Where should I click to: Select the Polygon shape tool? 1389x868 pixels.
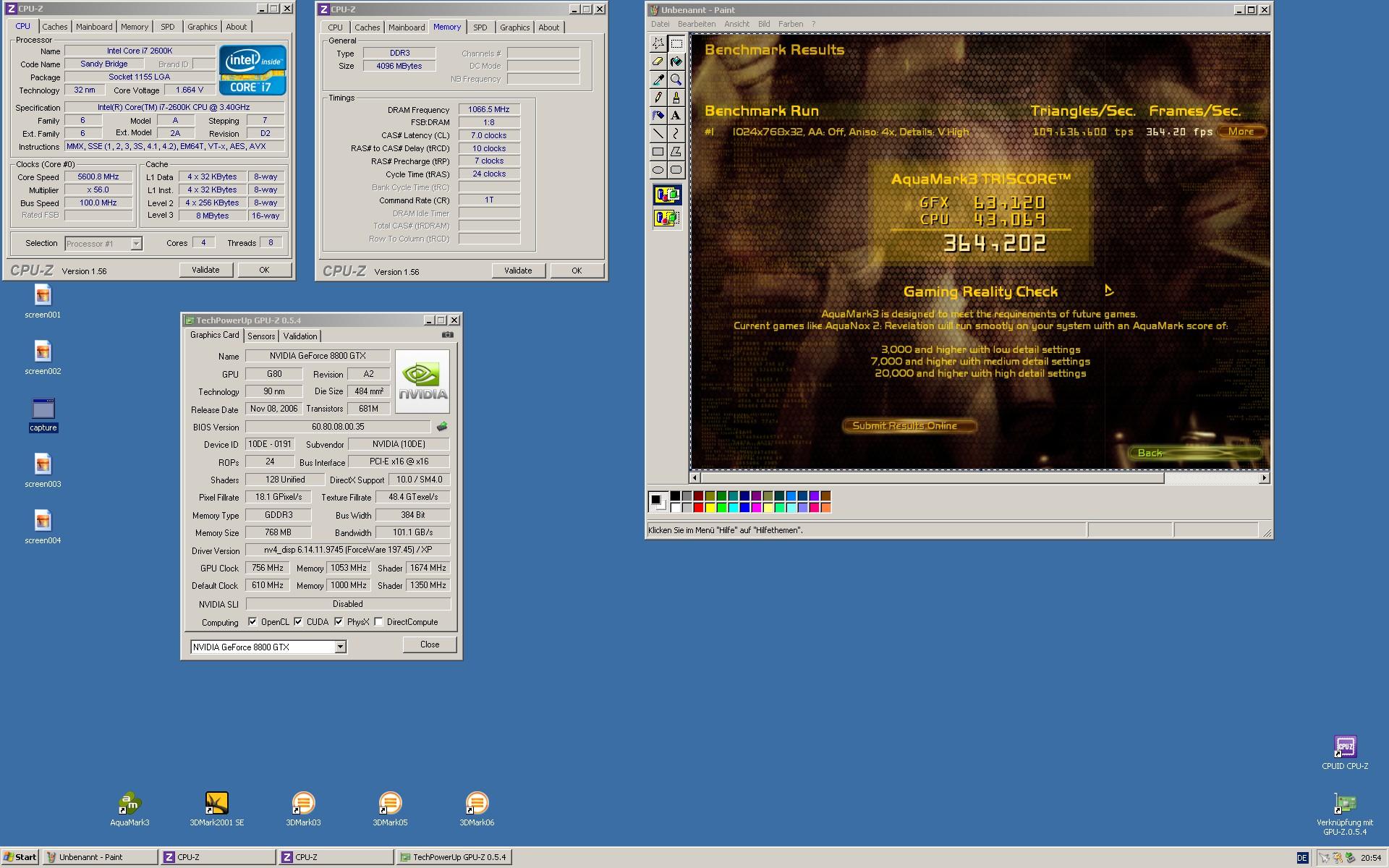point(676,152)
